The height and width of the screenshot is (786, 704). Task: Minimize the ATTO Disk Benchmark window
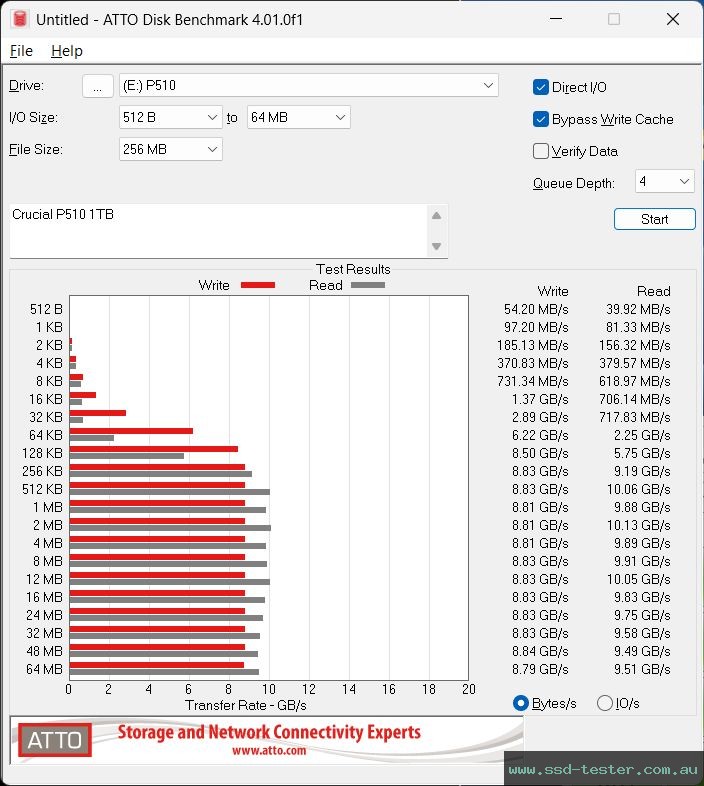pos(556,19)
